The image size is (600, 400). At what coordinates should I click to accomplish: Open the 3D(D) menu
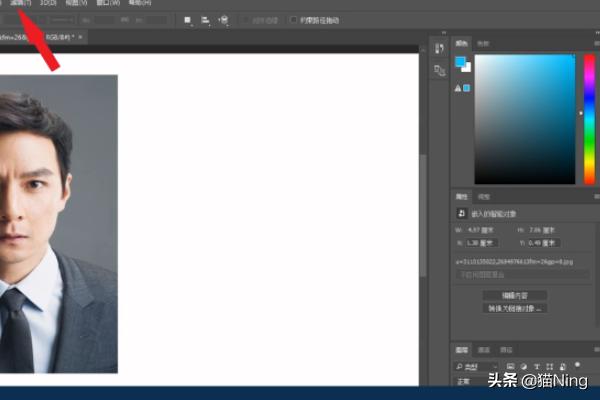pos(48,3)
